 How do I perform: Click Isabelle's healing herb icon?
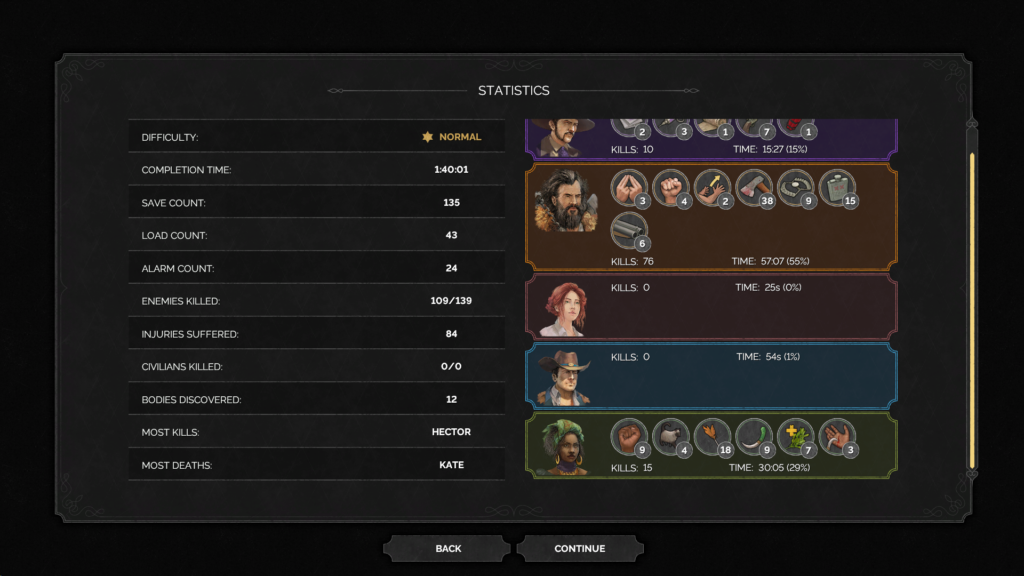click(x=795, y=437)
